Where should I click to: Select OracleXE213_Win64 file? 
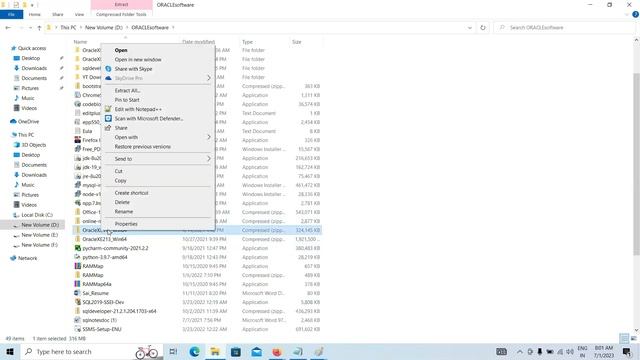coord(104,239)
